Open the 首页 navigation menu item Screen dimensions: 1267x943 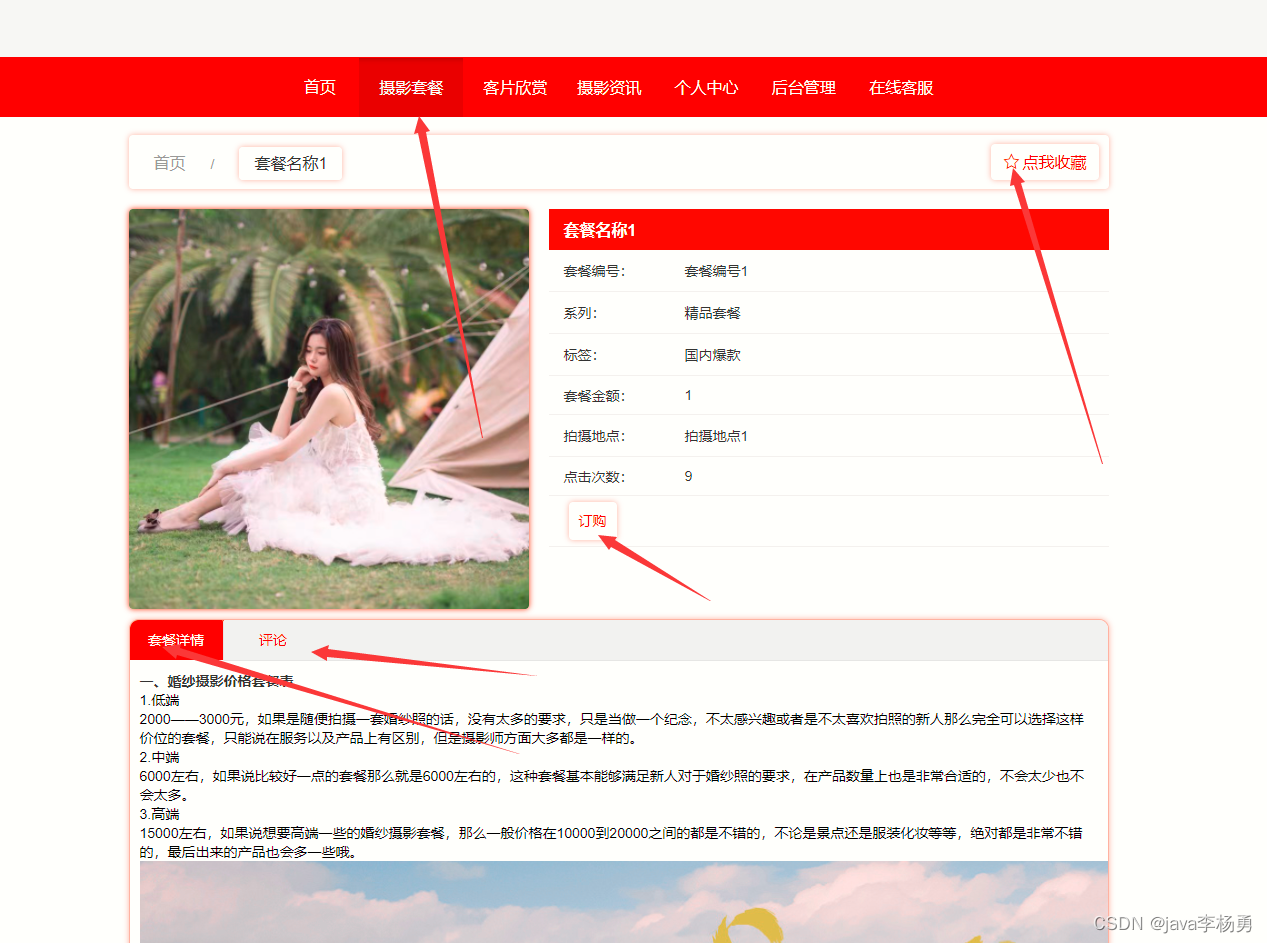click(x=320, y=87)
